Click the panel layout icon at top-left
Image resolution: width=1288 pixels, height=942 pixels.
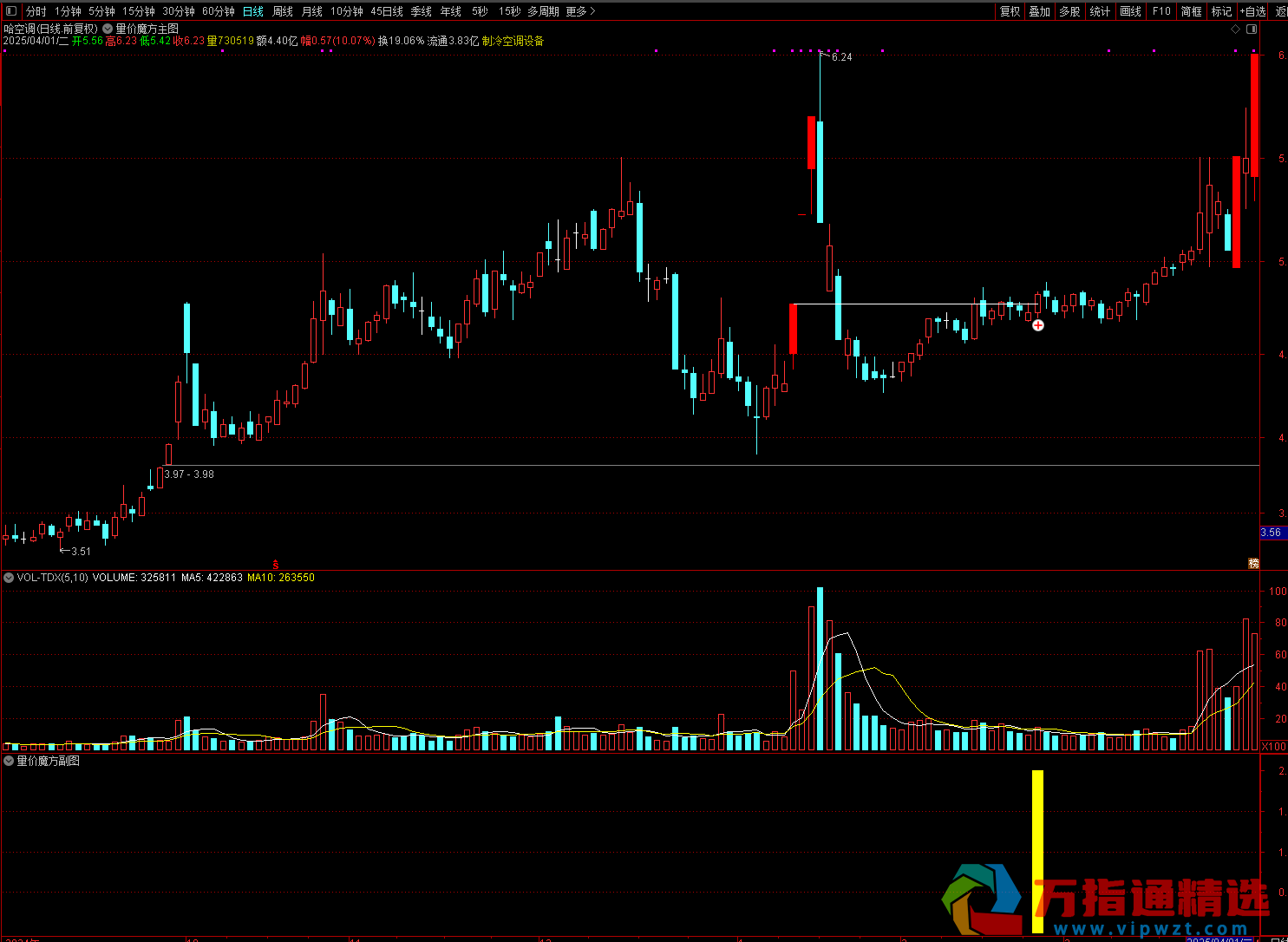pyautogui.click(x=11, y=11)
